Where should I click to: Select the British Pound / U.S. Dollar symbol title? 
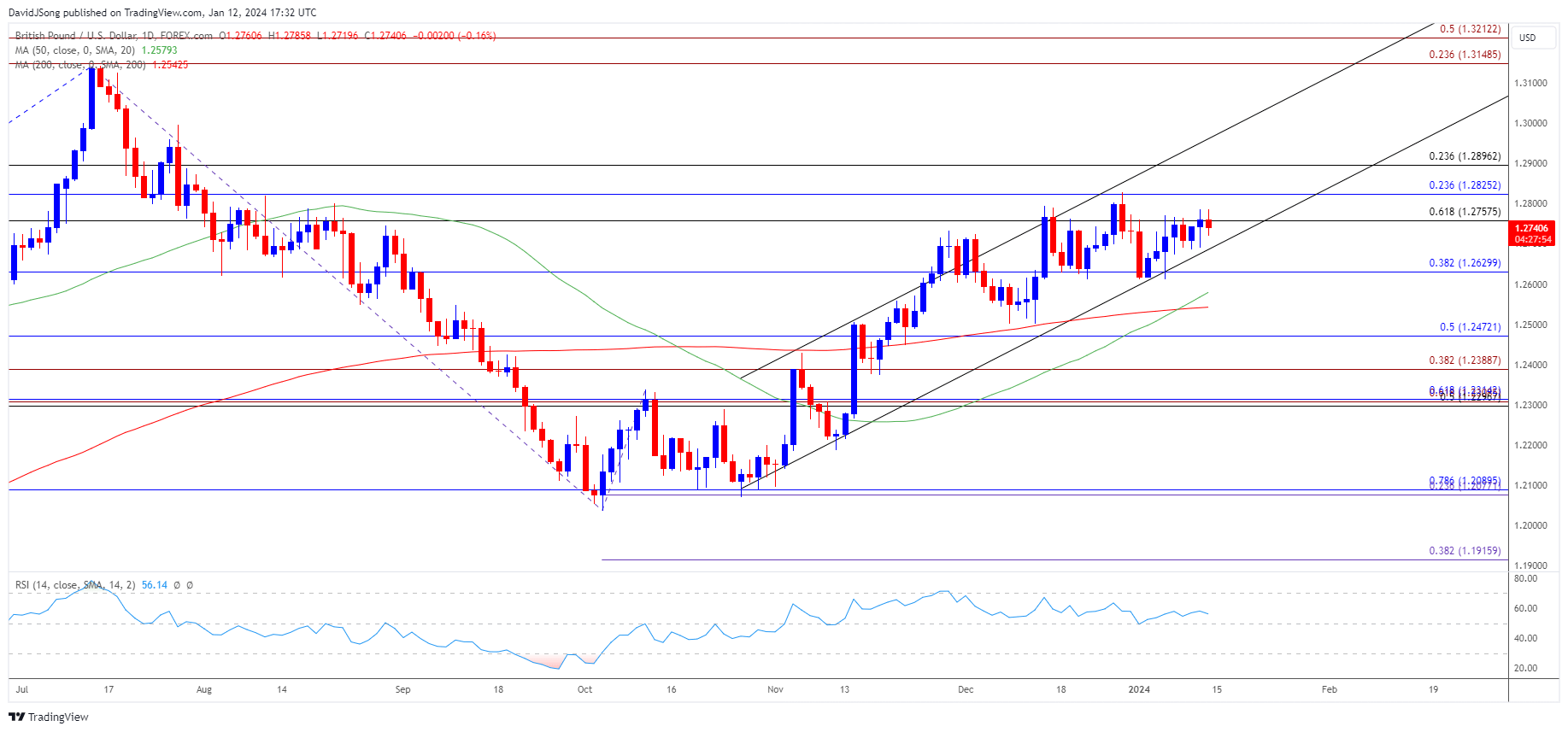(x=114, y=36)
